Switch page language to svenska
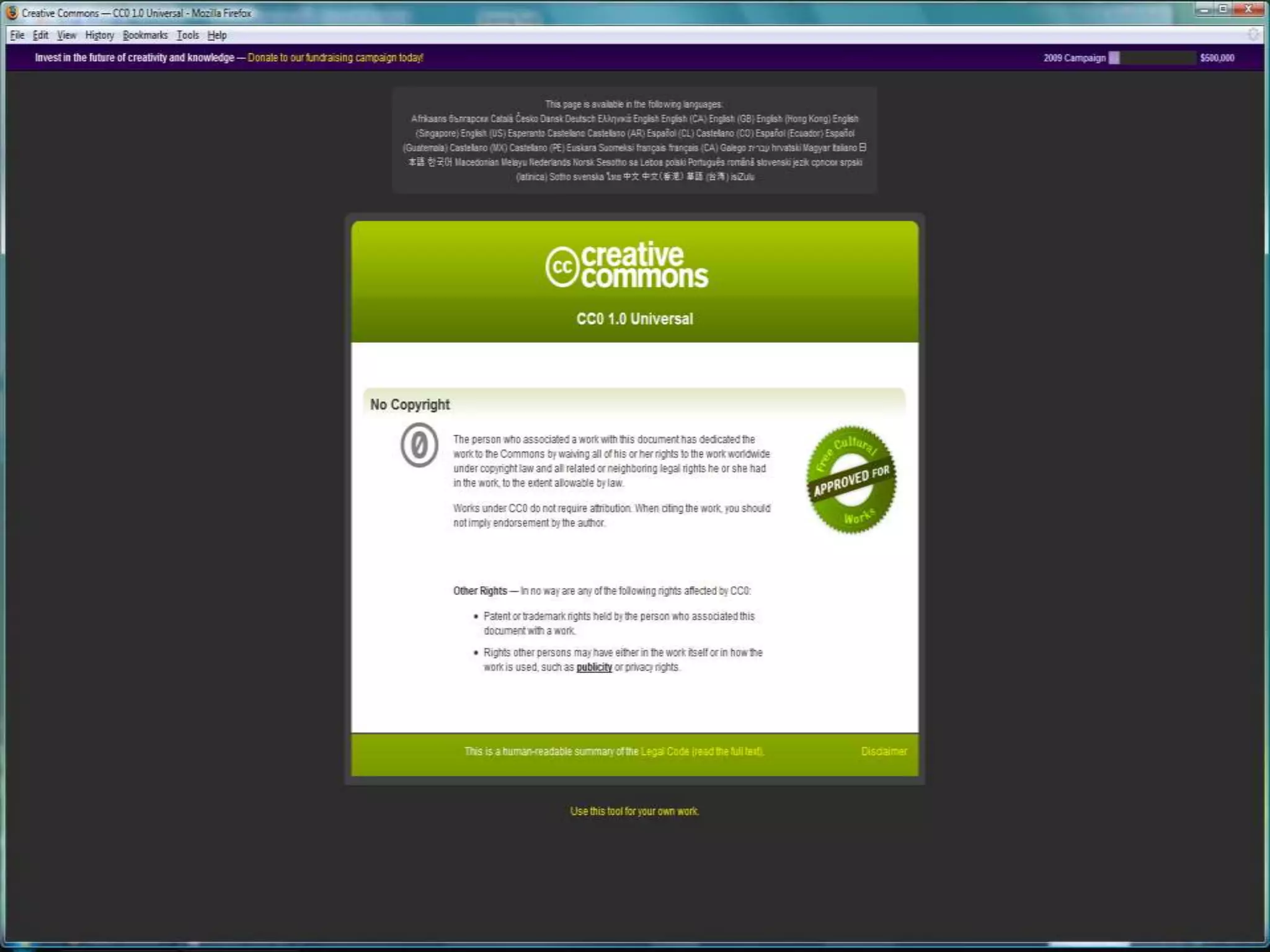The image size is (1270, 952). click(x=588, y=177)
